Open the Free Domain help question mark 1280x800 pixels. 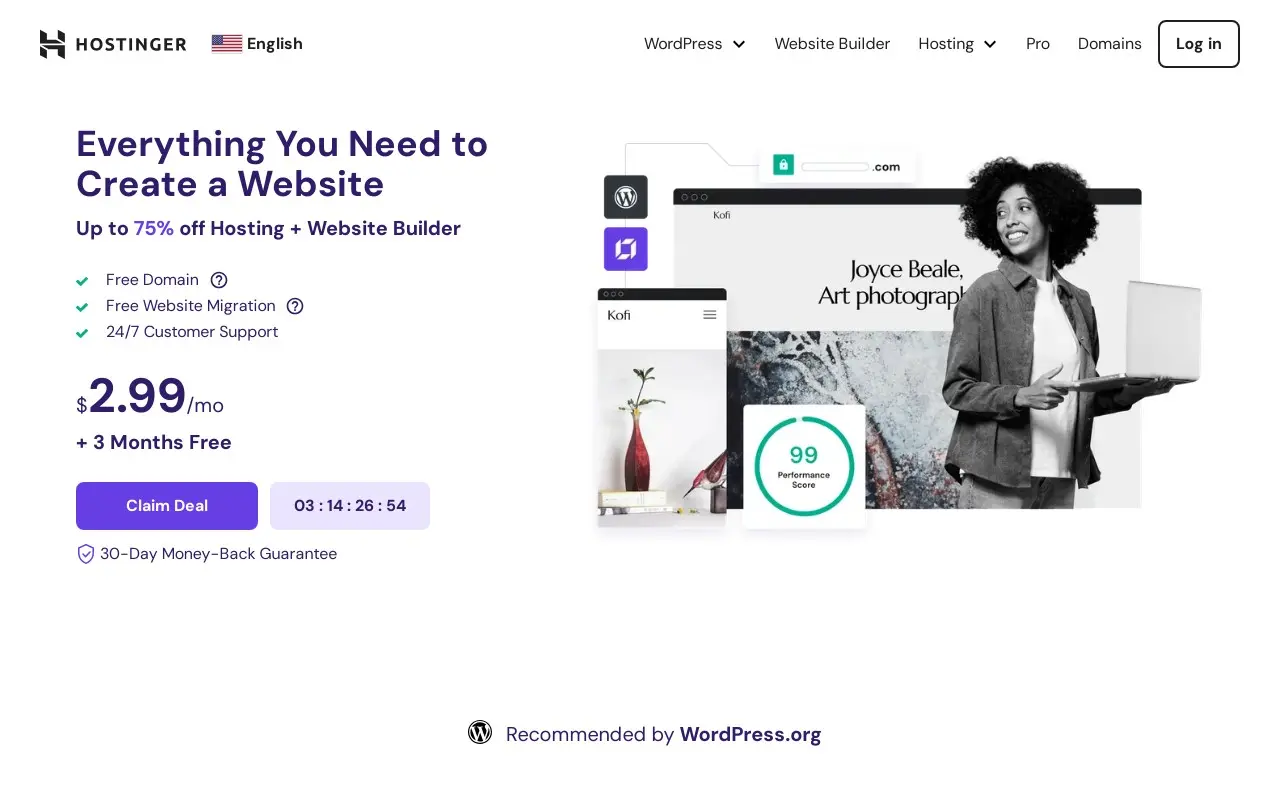tap(219, 280)
